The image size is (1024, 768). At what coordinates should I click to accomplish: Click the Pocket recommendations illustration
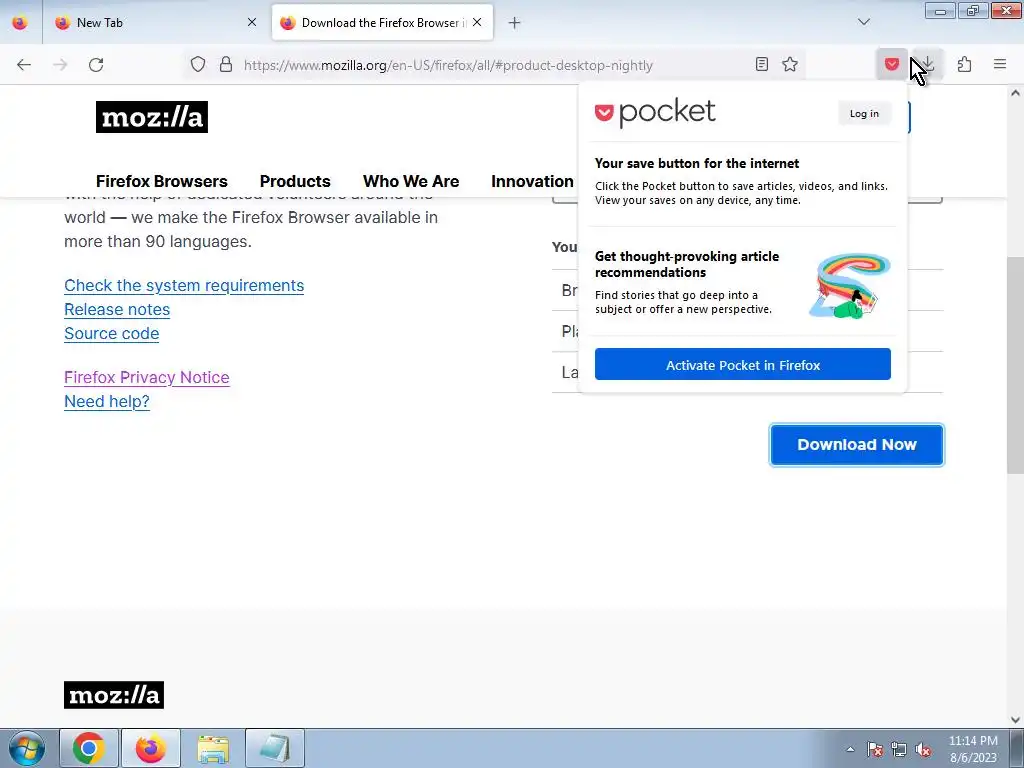[x=850, y=286]
